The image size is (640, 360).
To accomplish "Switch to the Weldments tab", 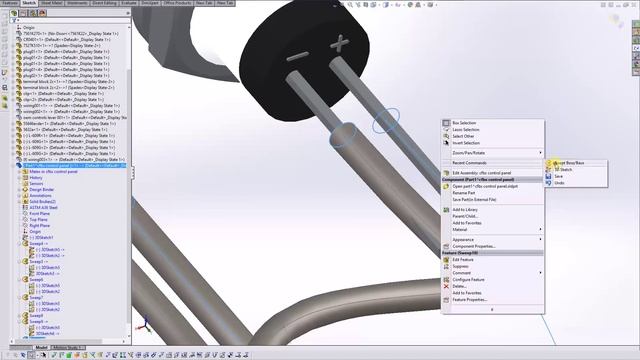I will [77, 3].
